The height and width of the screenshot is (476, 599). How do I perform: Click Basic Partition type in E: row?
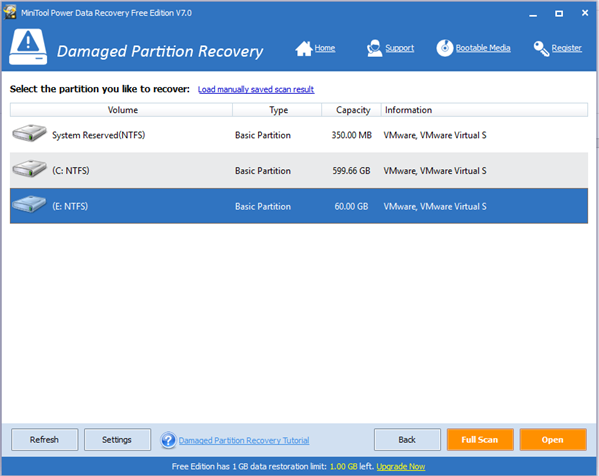pyautogui.click(x=263, y=206)
